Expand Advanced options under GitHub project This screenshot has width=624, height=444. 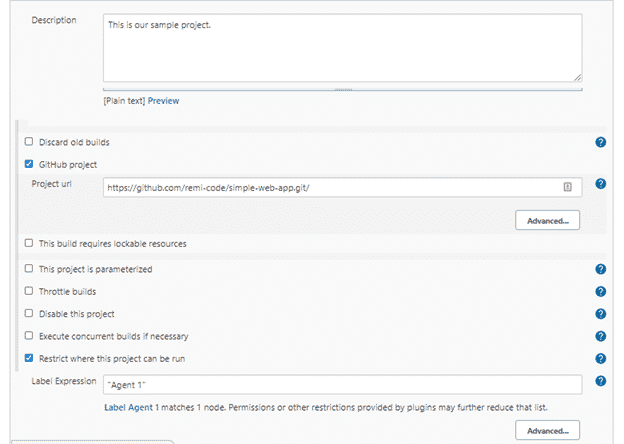(548, 220)
